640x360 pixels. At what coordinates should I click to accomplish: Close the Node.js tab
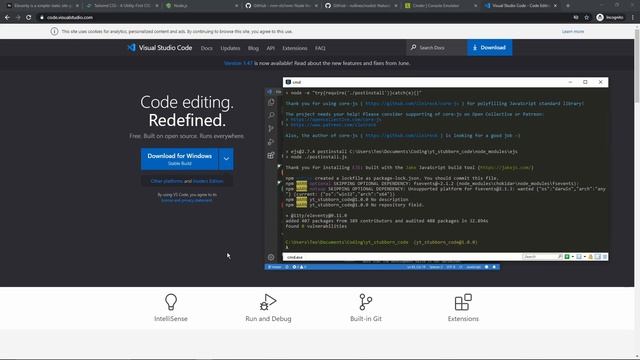tap(237, 6)
